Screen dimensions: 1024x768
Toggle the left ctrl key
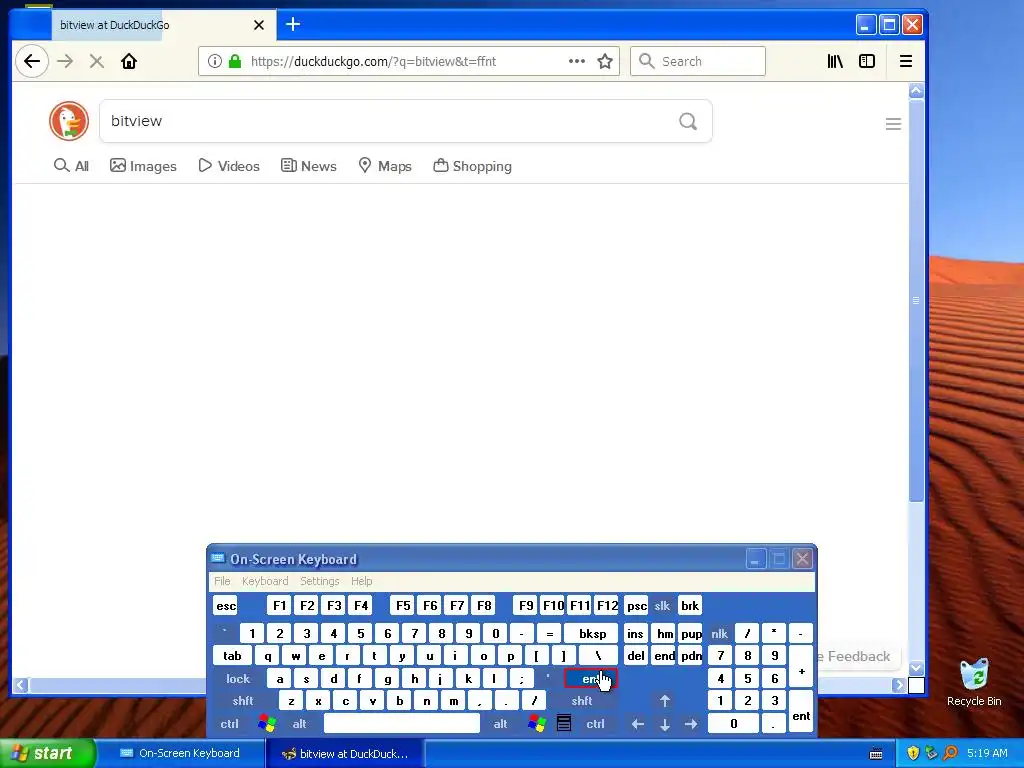coord(229,724)
